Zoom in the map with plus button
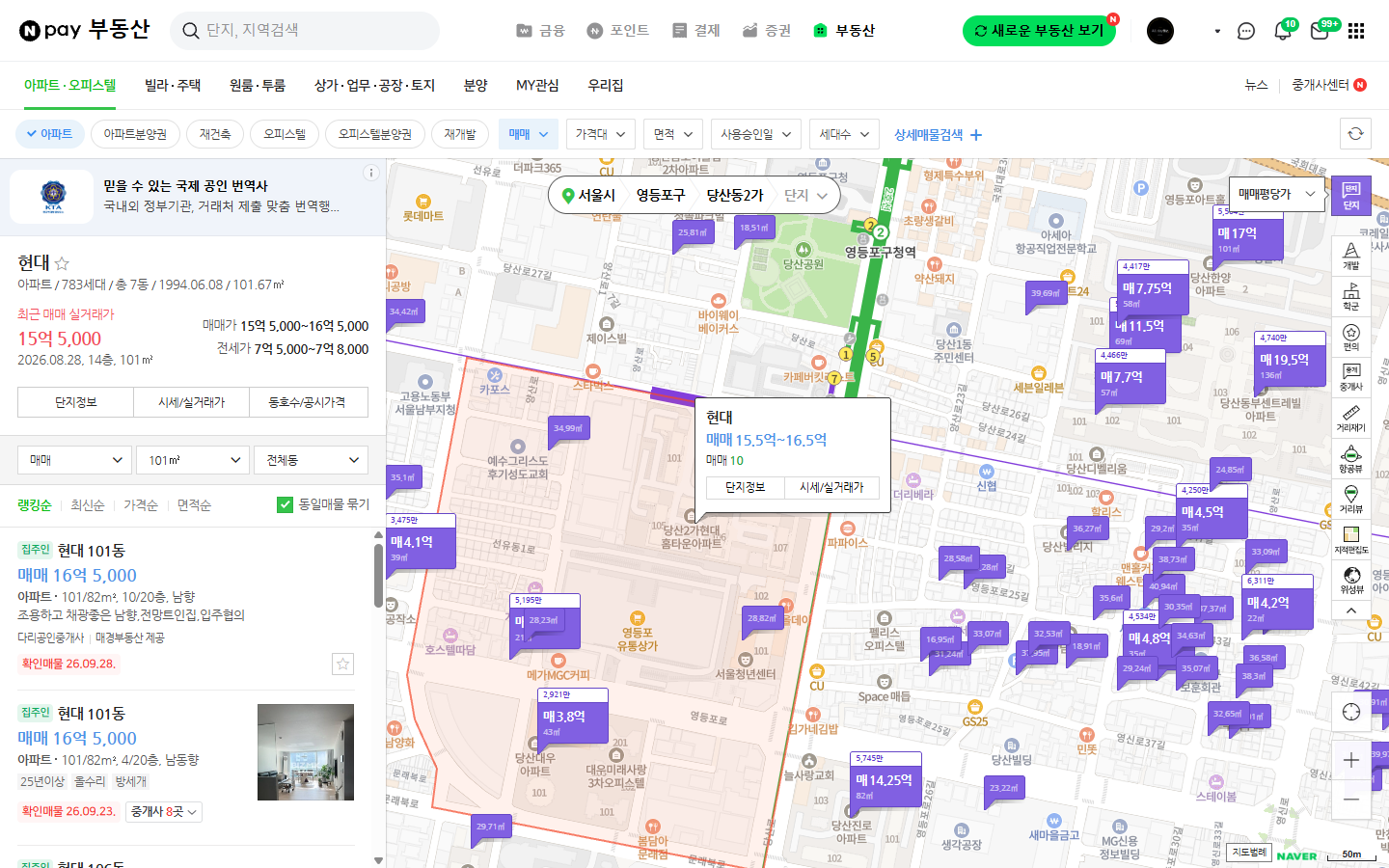This screenshot has height=868, width=1389. (1350, 760)
